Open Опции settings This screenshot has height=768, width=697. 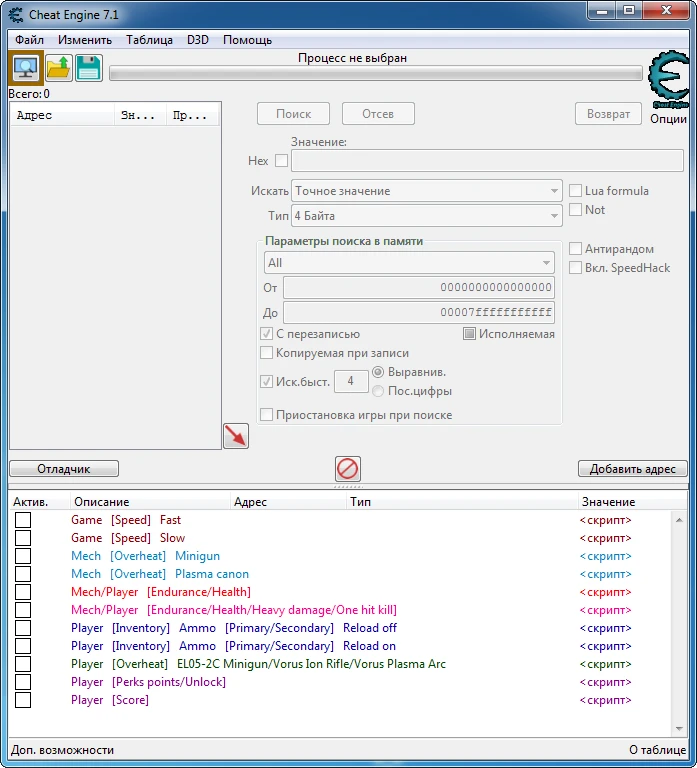point(668,119)
